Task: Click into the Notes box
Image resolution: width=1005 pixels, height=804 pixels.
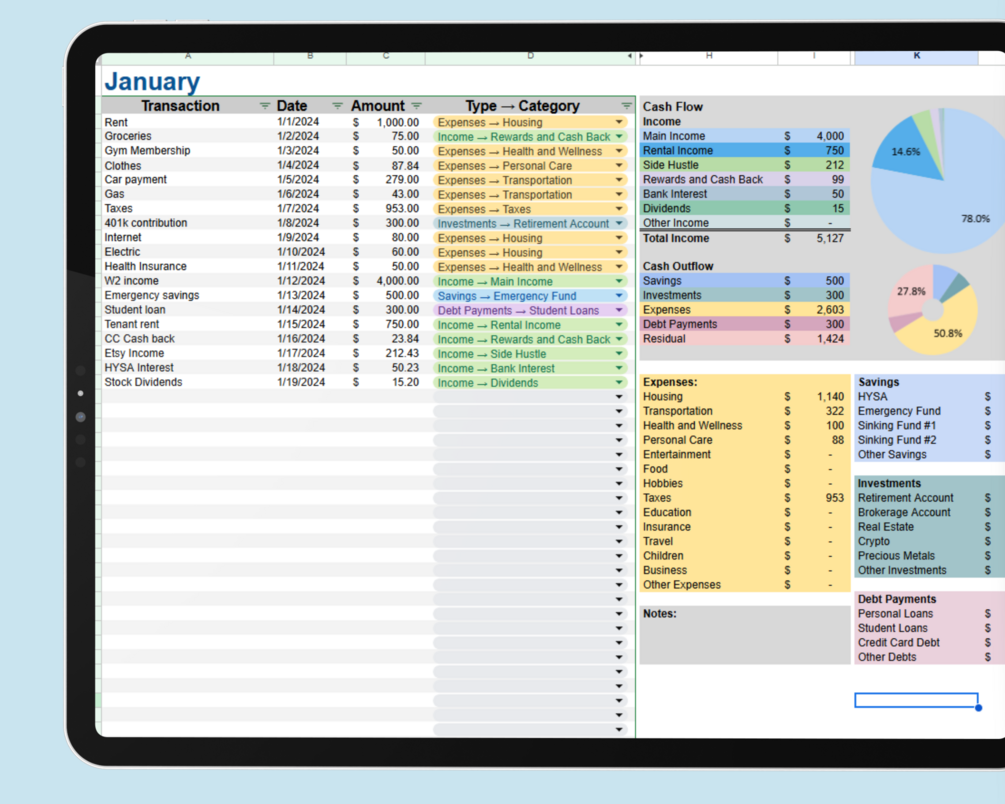Action: pyautogui.click(x=745, y=635)
